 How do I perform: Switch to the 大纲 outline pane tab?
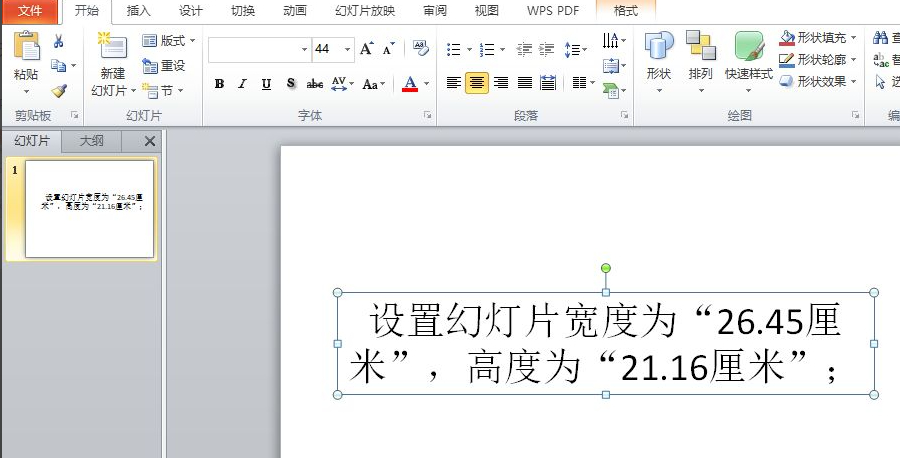coord(91,141)
